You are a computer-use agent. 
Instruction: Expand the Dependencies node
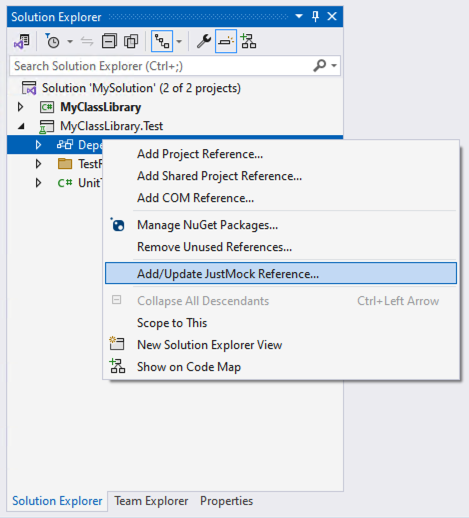tap(38, 145)
